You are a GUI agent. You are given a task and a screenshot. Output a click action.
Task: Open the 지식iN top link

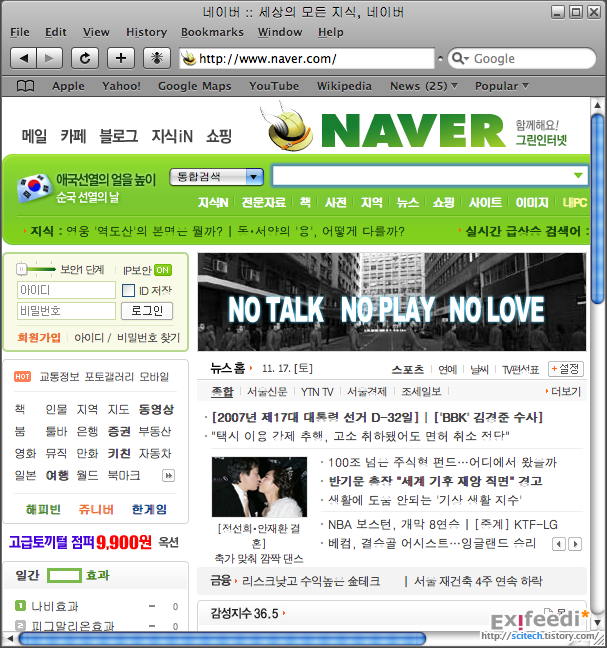click(x=172, y=136)
